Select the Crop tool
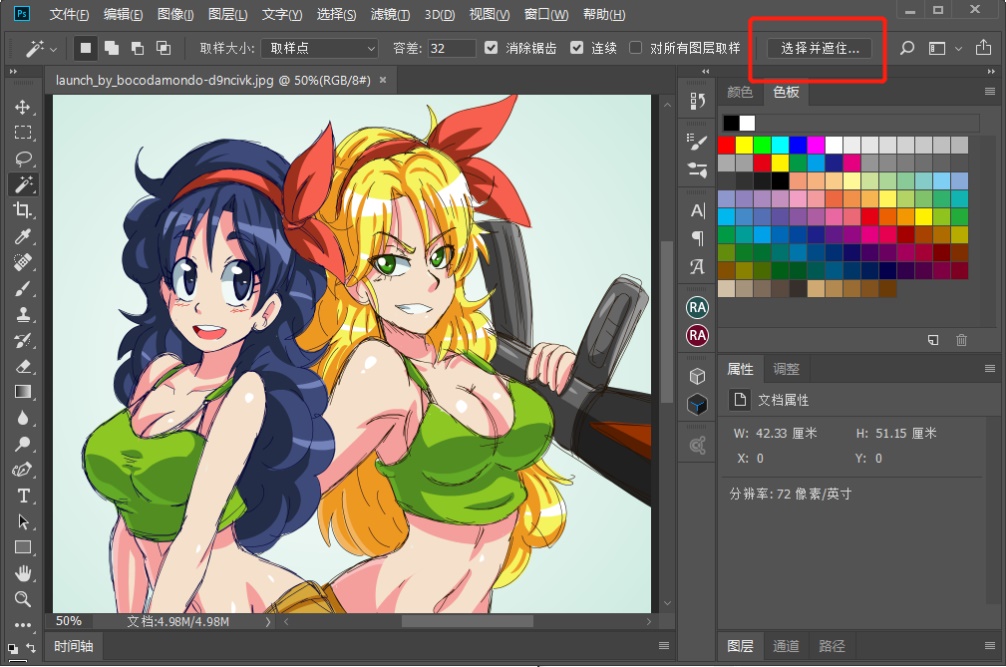 tap(22, 210)
